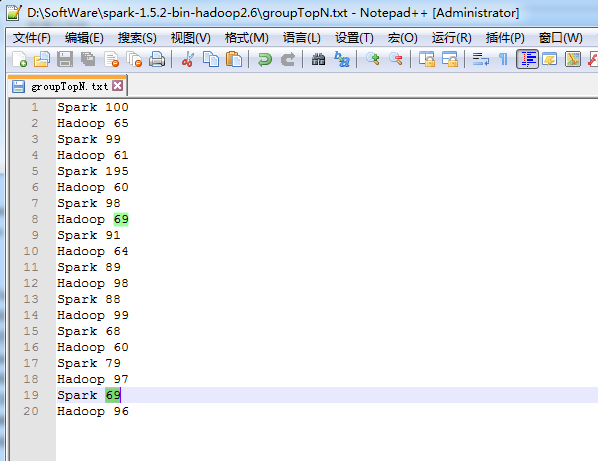This screenshot has width=598, height=461.
Task: Zoom out with the magnifier minus icon
Action: click(x=396, y=59)
